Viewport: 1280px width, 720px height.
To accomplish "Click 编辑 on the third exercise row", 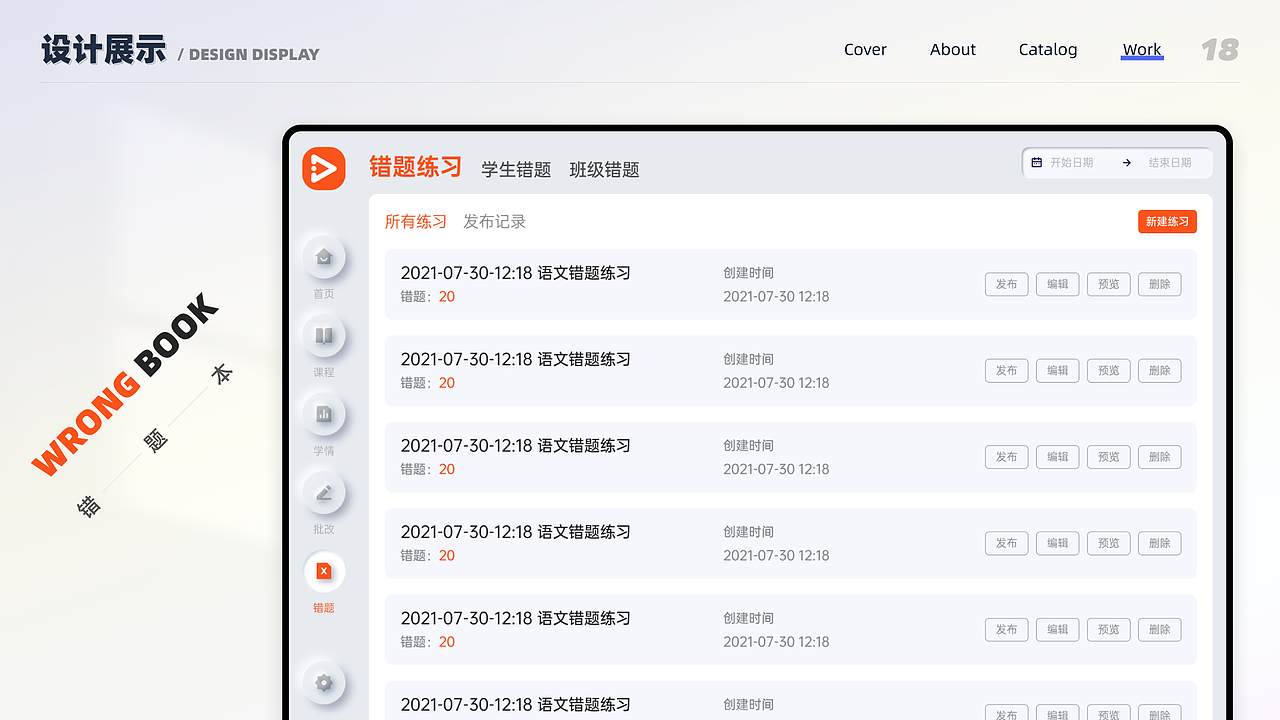I will [x=1058, y=457].
